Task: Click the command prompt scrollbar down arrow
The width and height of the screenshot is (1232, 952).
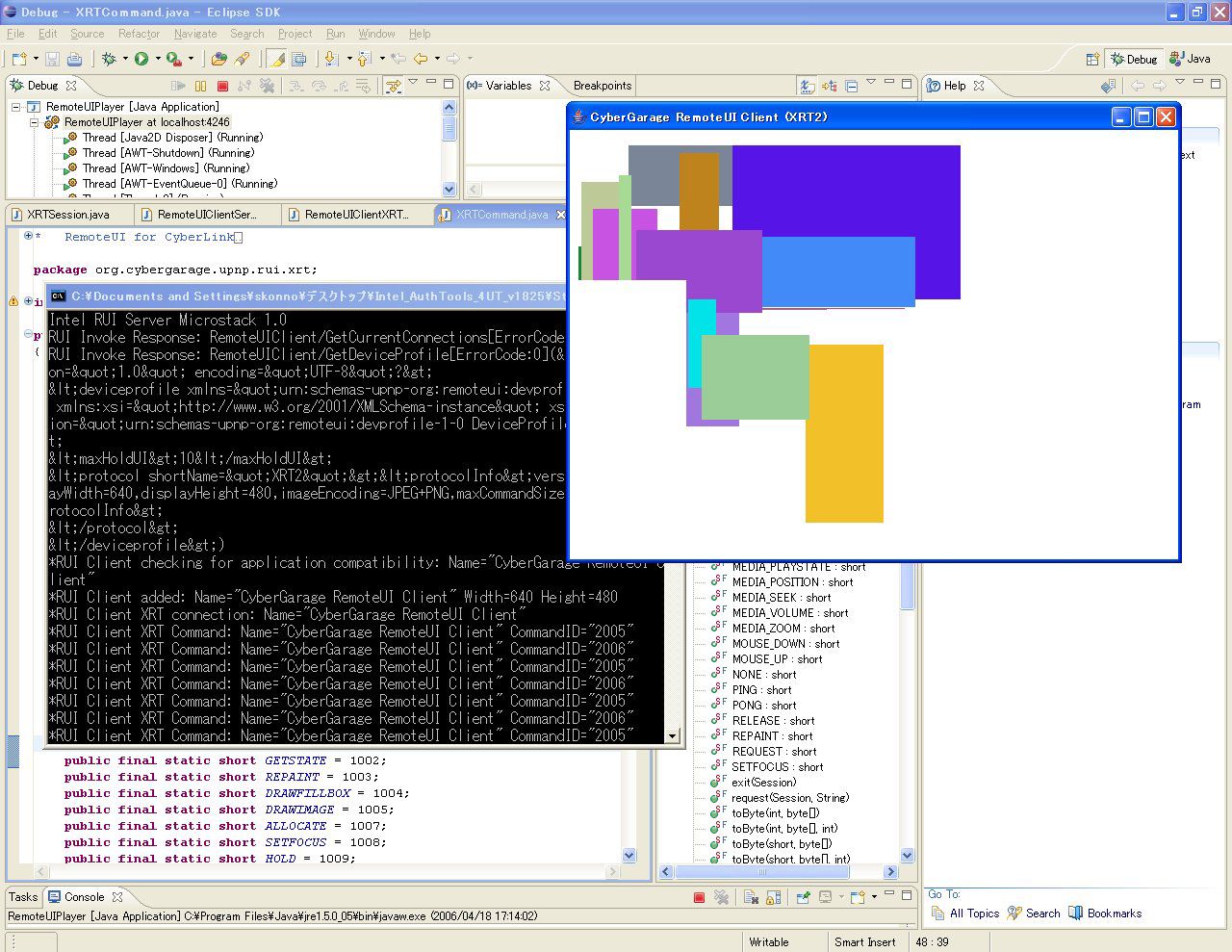Action: click(x=672, y=735)
